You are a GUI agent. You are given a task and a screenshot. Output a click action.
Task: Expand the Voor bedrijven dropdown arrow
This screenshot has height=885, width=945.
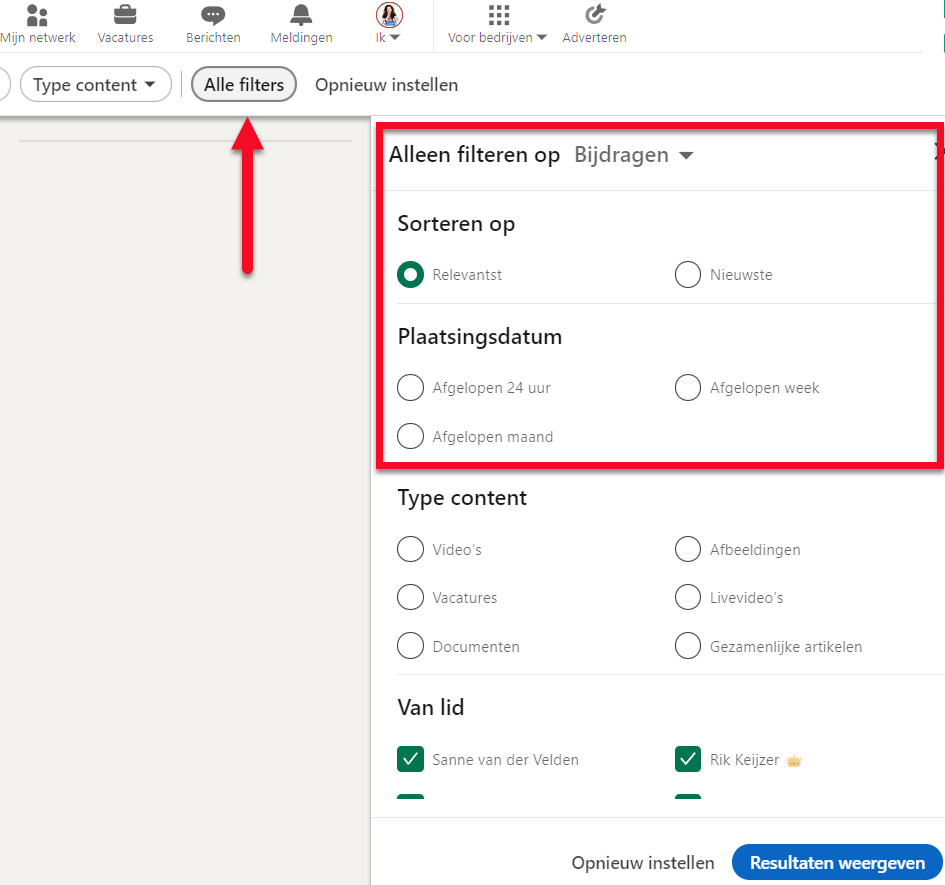(x=541, y=37)
